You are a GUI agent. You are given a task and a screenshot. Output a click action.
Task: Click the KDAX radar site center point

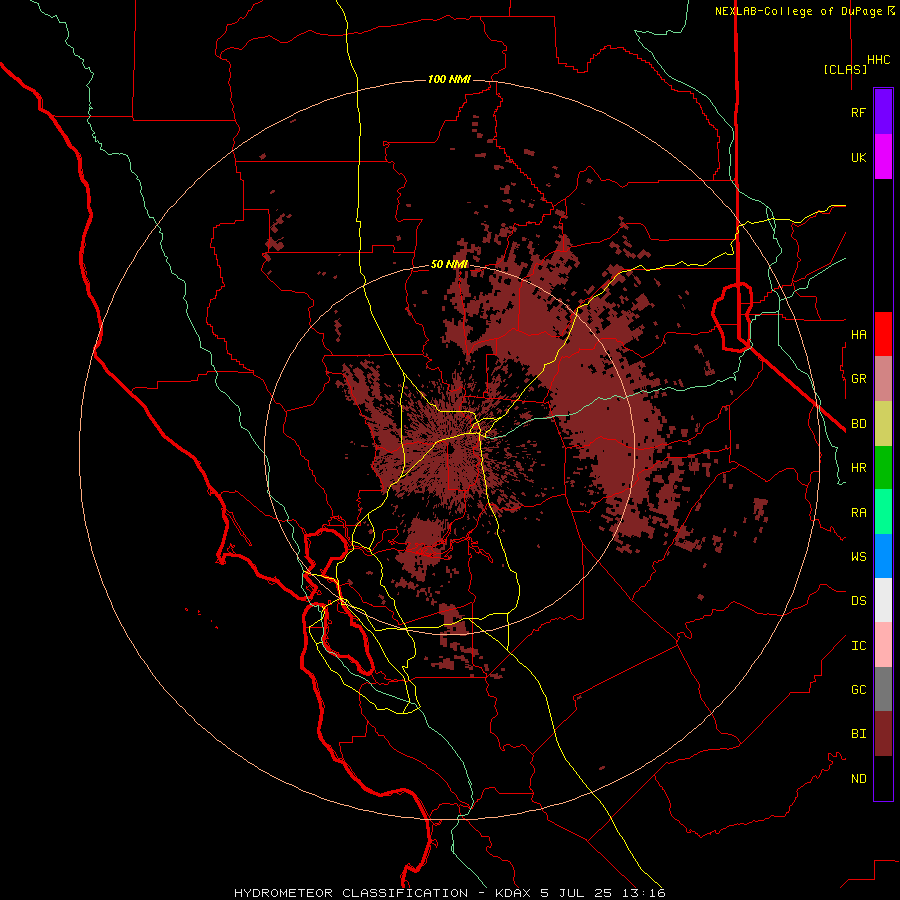coord(451,449)
